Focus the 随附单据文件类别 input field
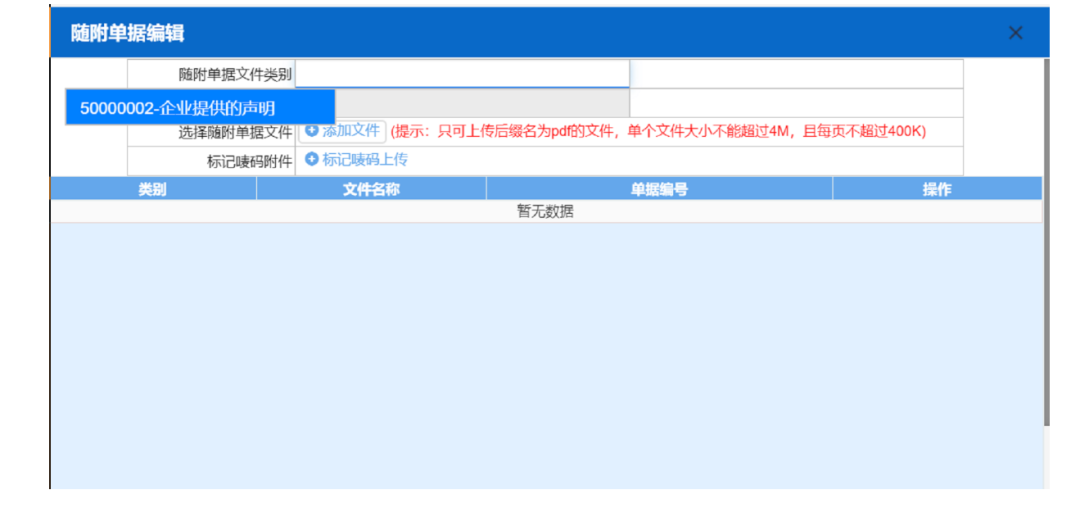The height and width of the screenshot is (526, 1080). [462, 74]
